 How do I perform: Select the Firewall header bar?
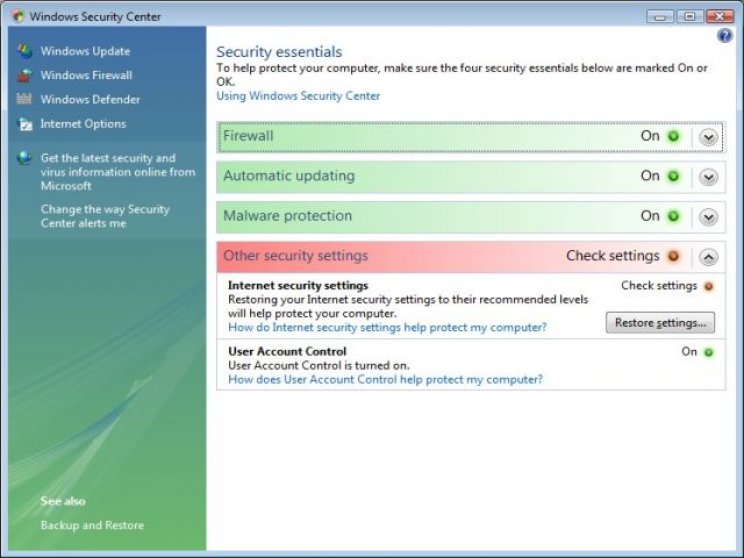(471, 137)
